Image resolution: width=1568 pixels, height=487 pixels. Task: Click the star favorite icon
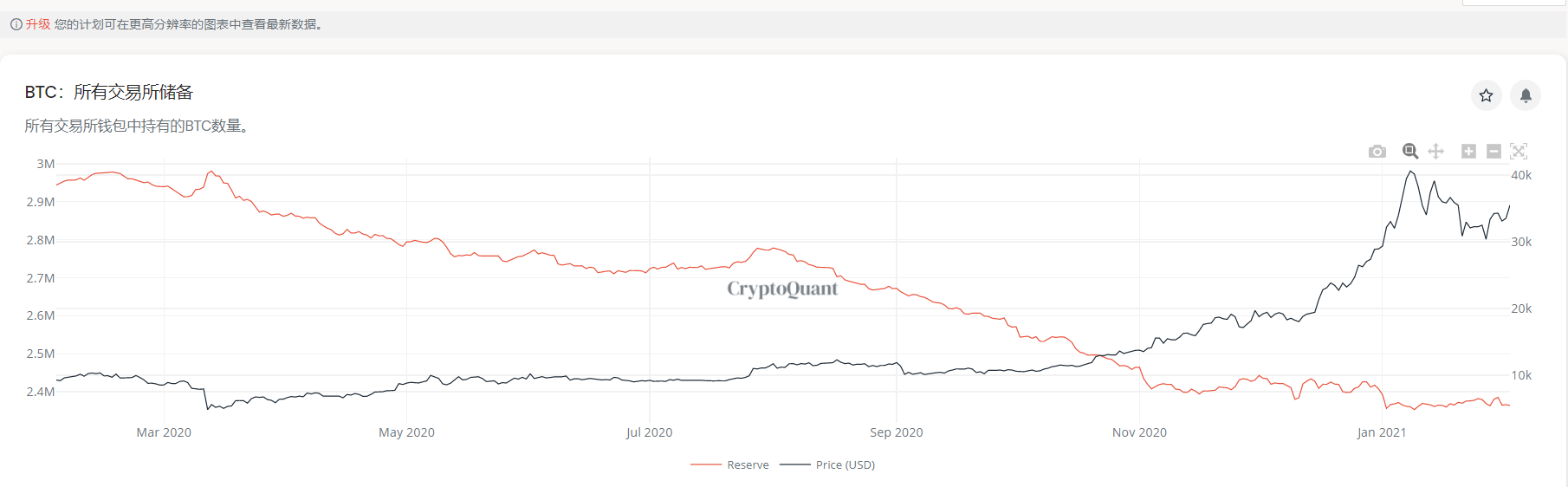(x=1486, y=95)
